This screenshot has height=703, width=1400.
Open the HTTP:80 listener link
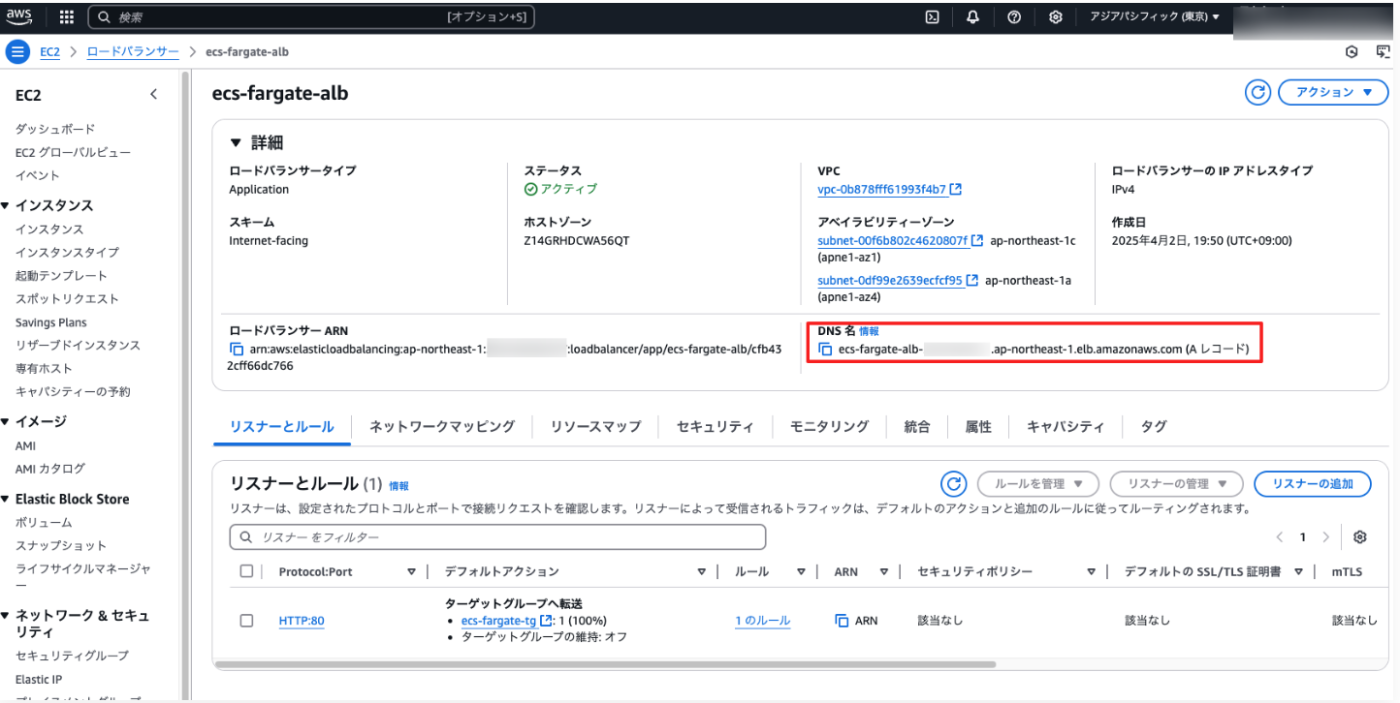coord(301,621)
